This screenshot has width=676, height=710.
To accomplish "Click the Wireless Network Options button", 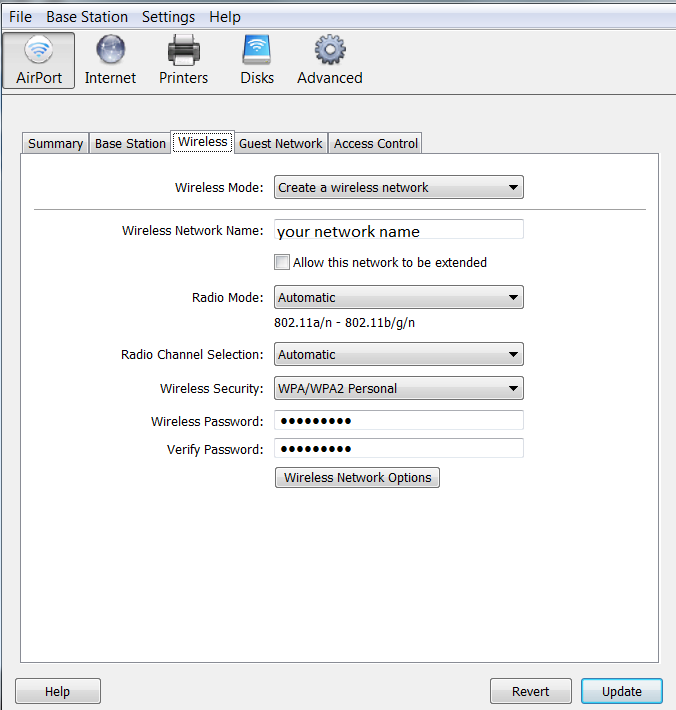I will tap(357, 478).
